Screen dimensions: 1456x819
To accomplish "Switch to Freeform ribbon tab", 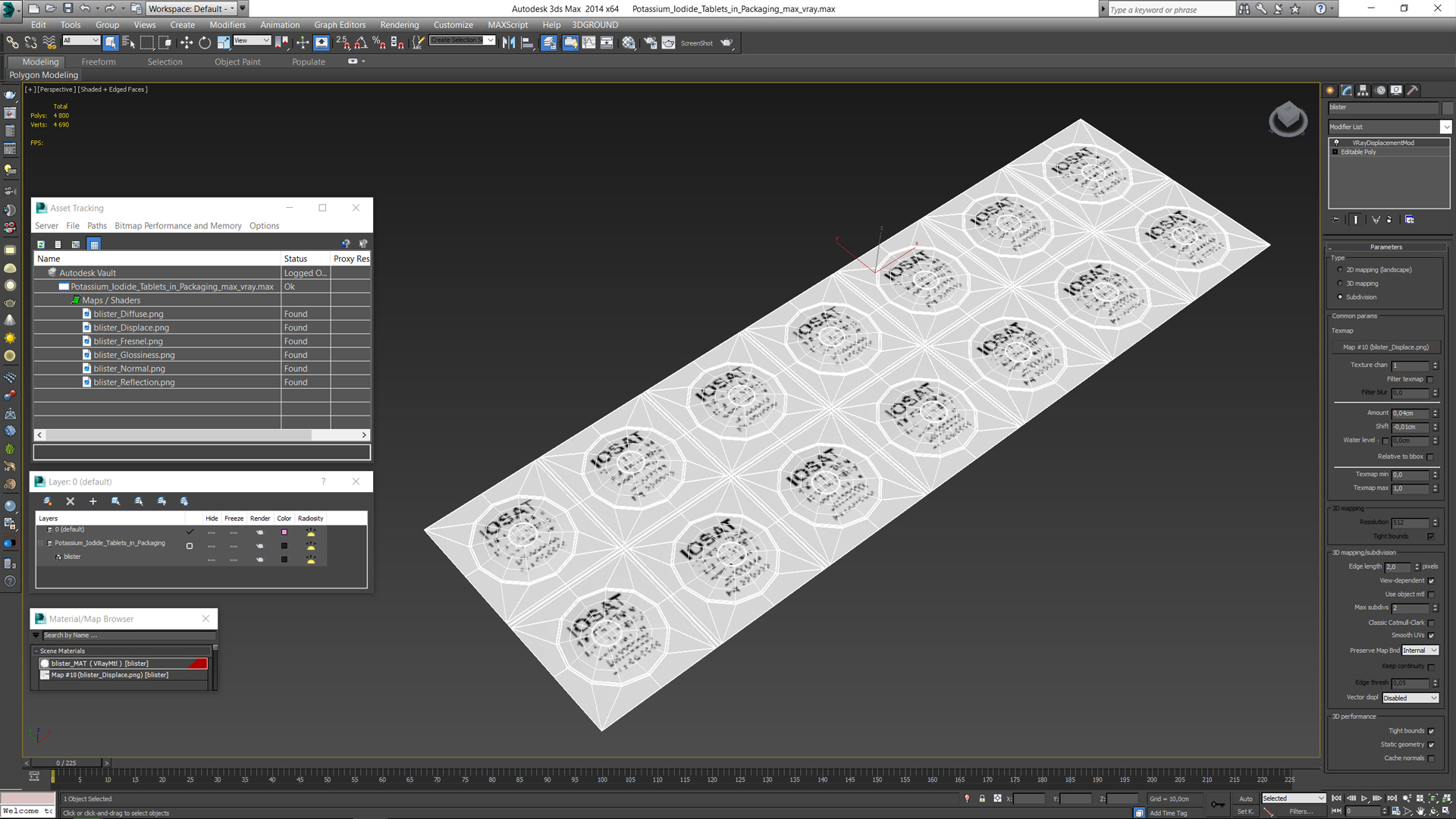I will (99, 62).
